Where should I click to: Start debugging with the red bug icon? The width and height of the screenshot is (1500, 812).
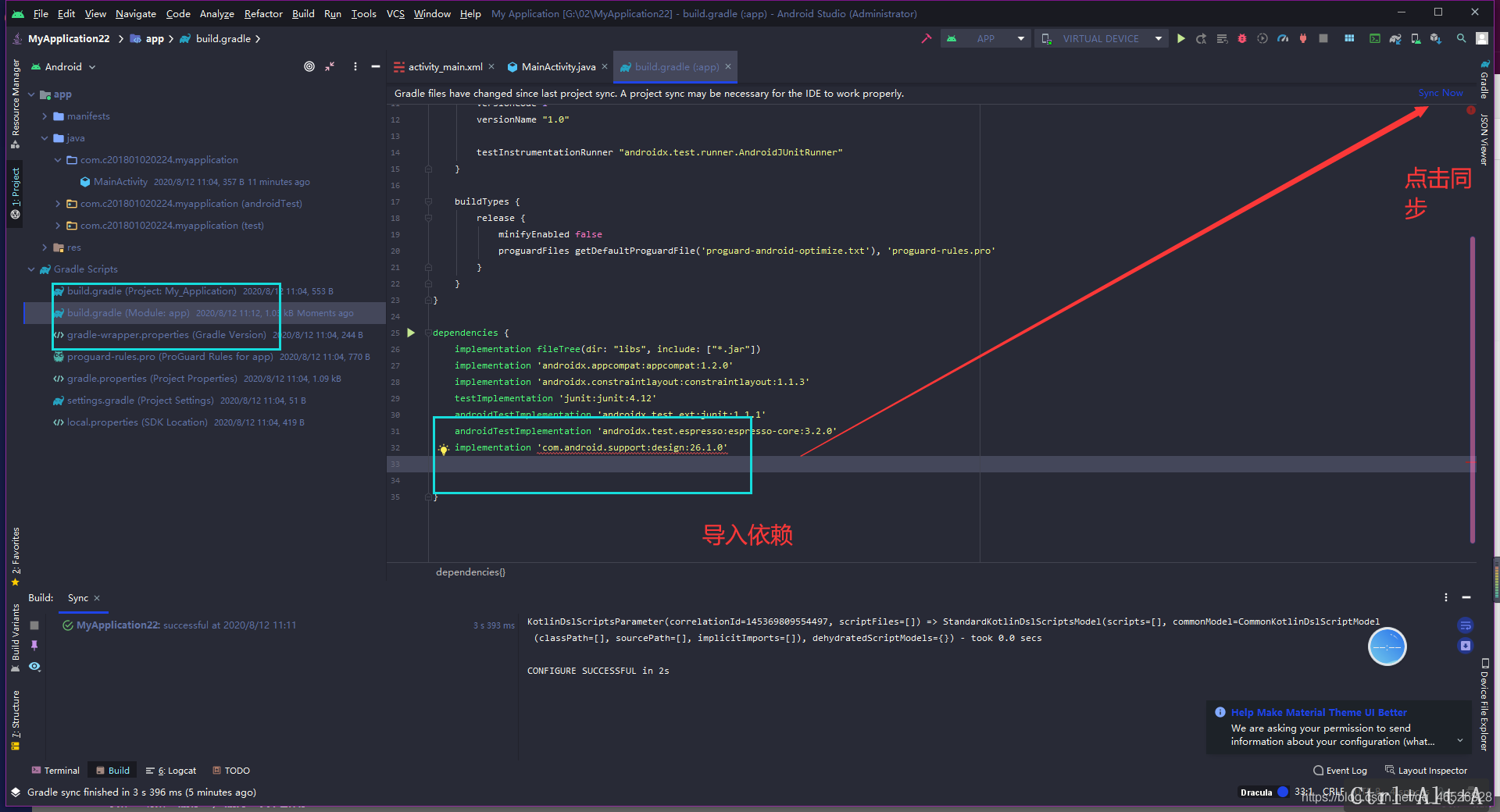[1242, 38]
